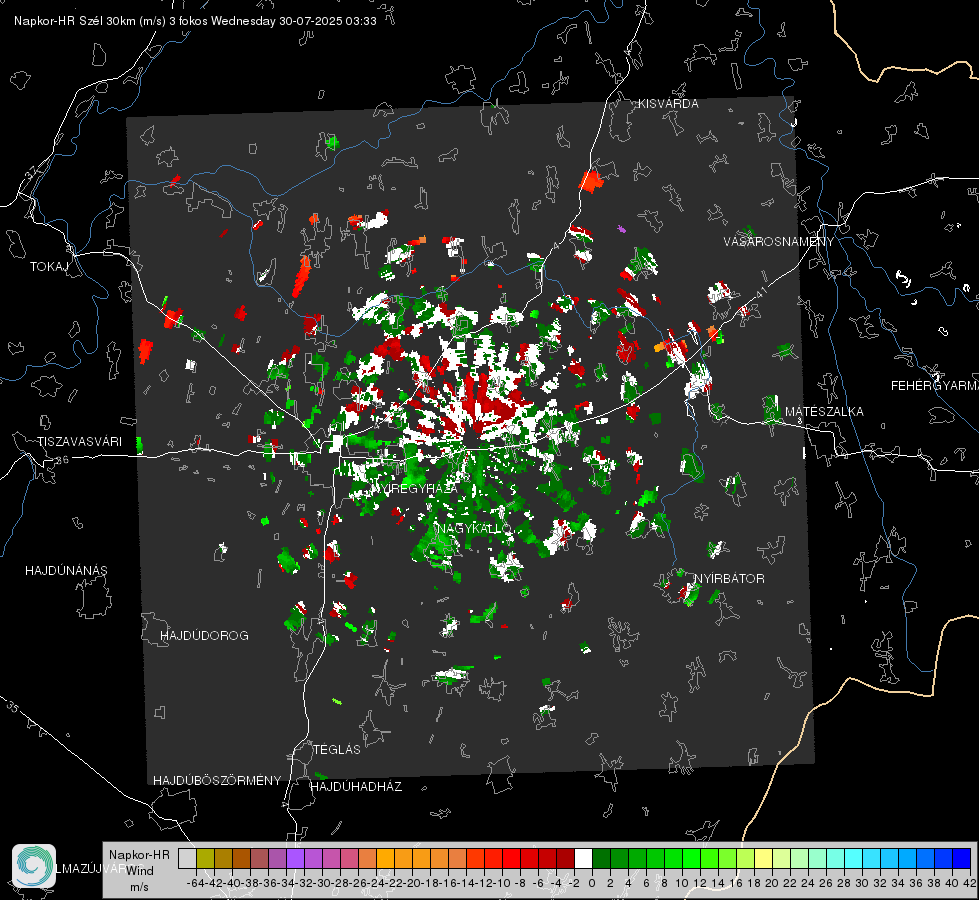Image resolution: width=979 pixels, height=900 pixels.
Task: Click the MÁTÉSZALKA town label
Action: [x=824, y=412]
